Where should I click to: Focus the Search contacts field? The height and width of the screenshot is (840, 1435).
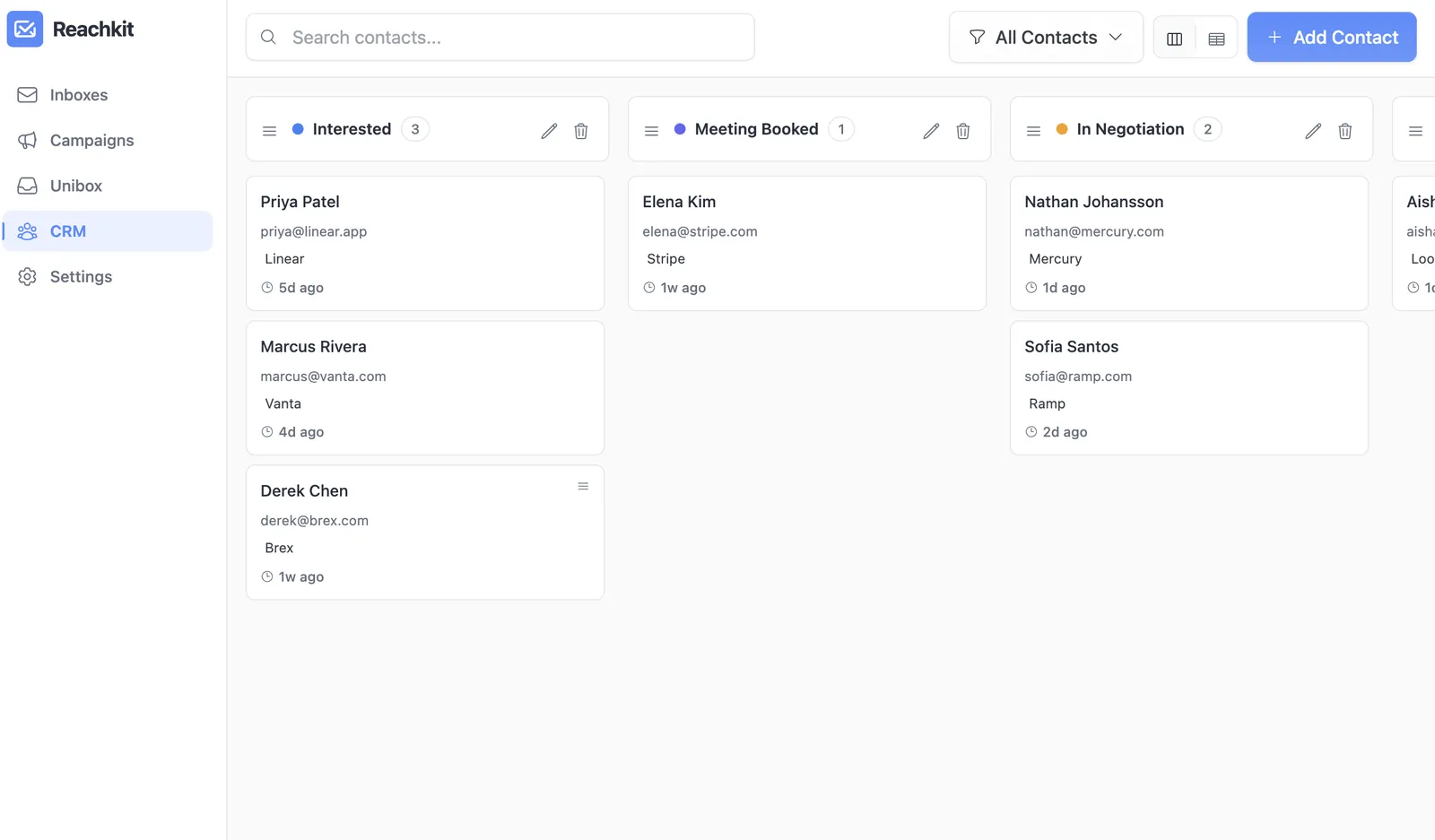coord(500,38)
